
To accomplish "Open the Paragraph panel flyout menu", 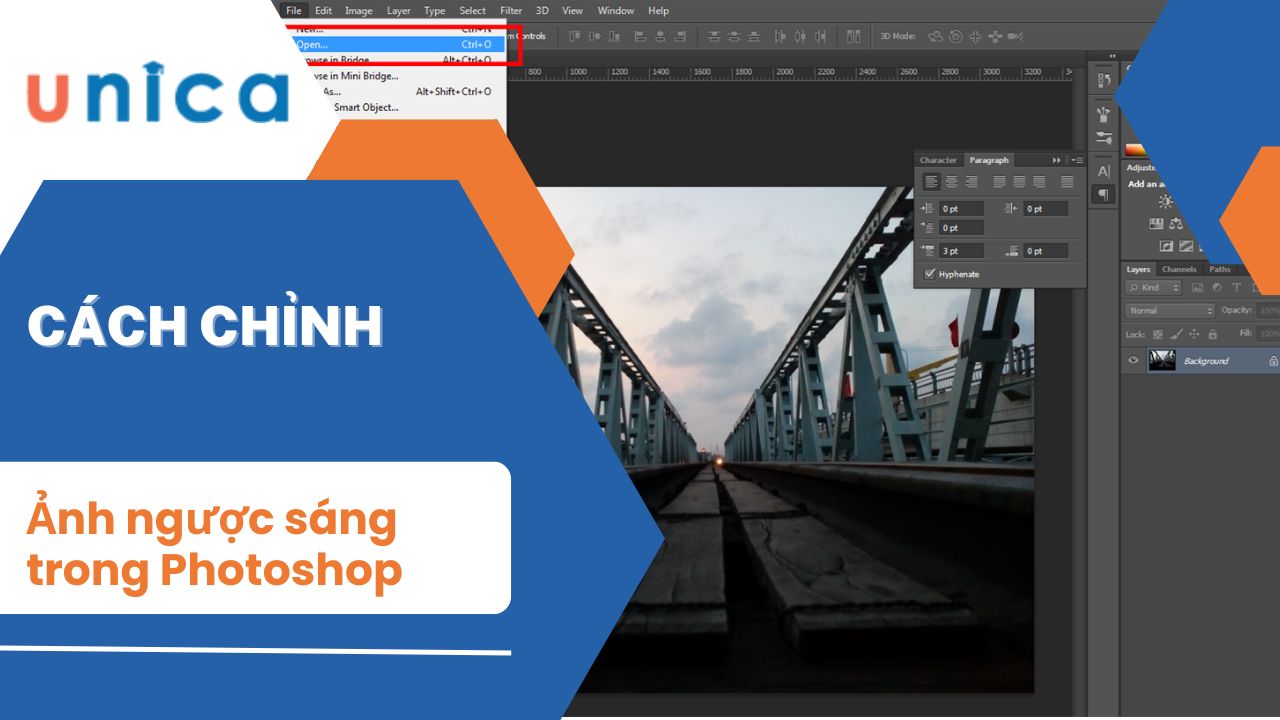I will click(x=1076, y=160).
